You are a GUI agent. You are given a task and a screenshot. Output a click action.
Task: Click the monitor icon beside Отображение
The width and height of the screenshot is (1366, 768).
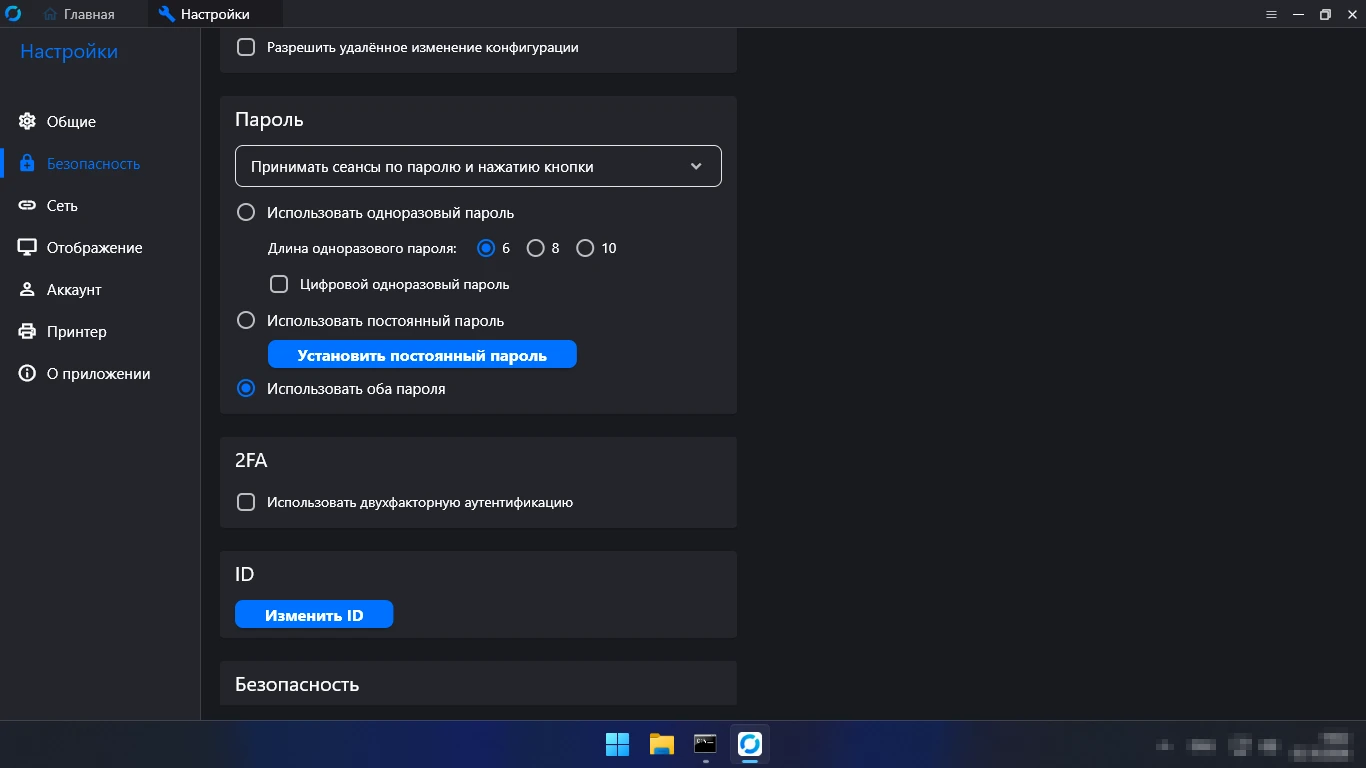tap(28, 248)
